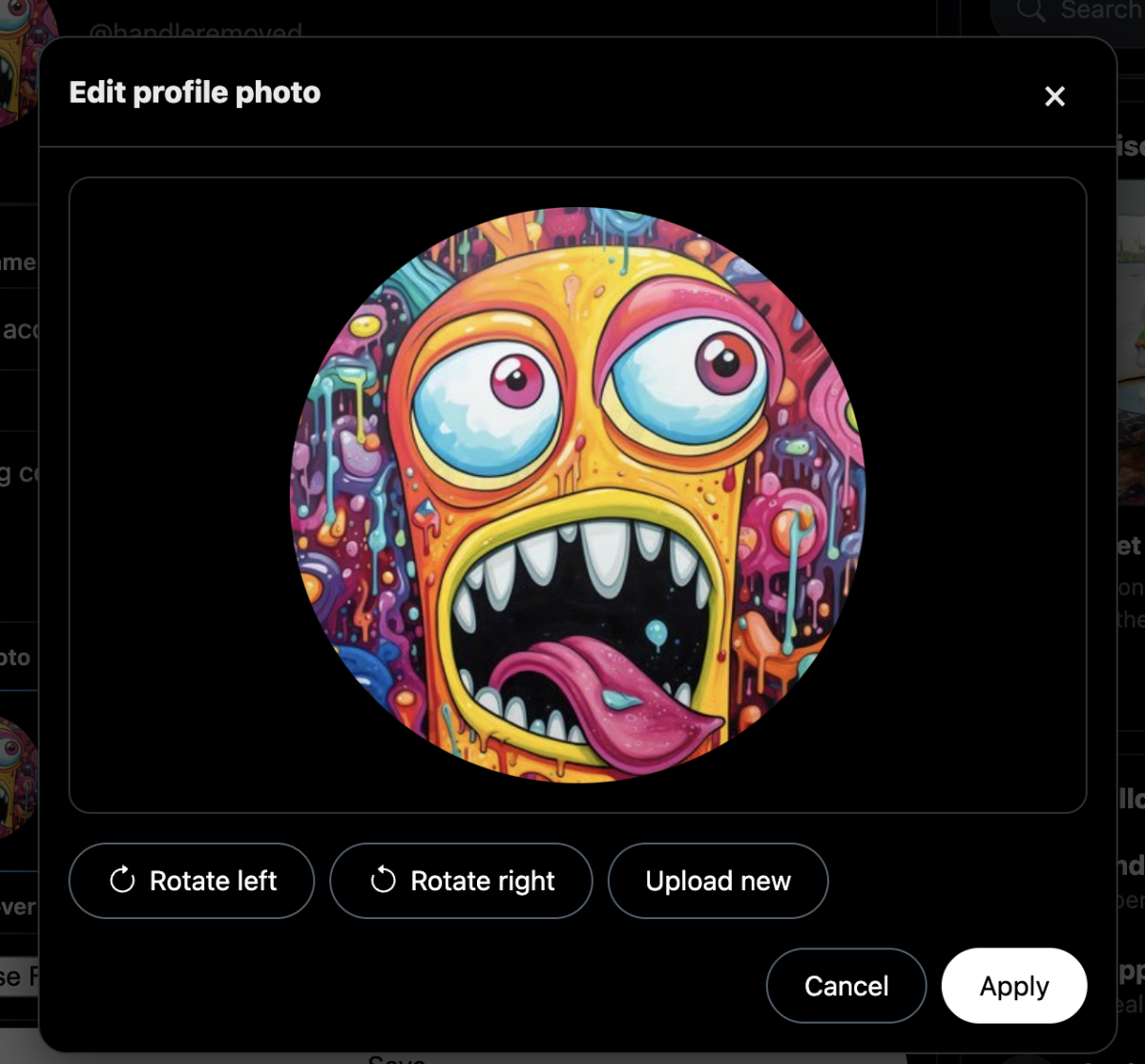Cancel the profile photo edit

(846, 986)
